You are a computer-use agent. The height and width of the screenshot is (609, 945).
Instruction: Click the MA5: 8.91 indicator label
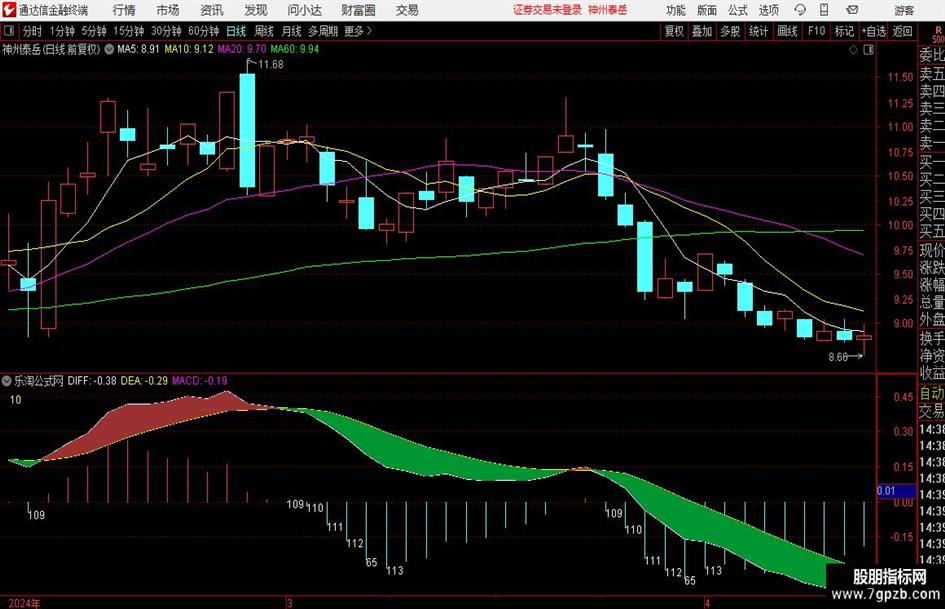pos(138,49)
